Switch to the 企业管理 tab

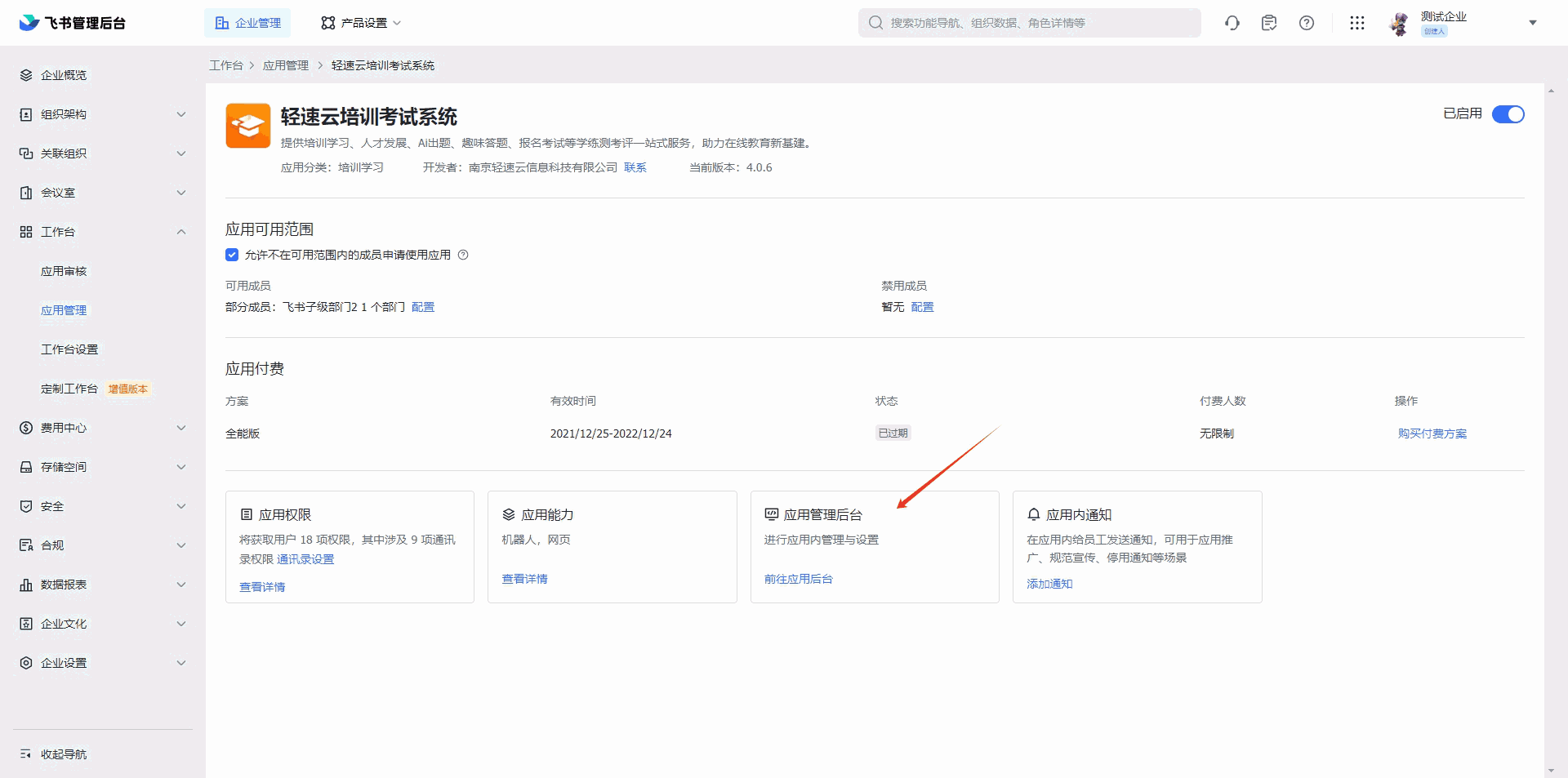[x=247, y=23]
